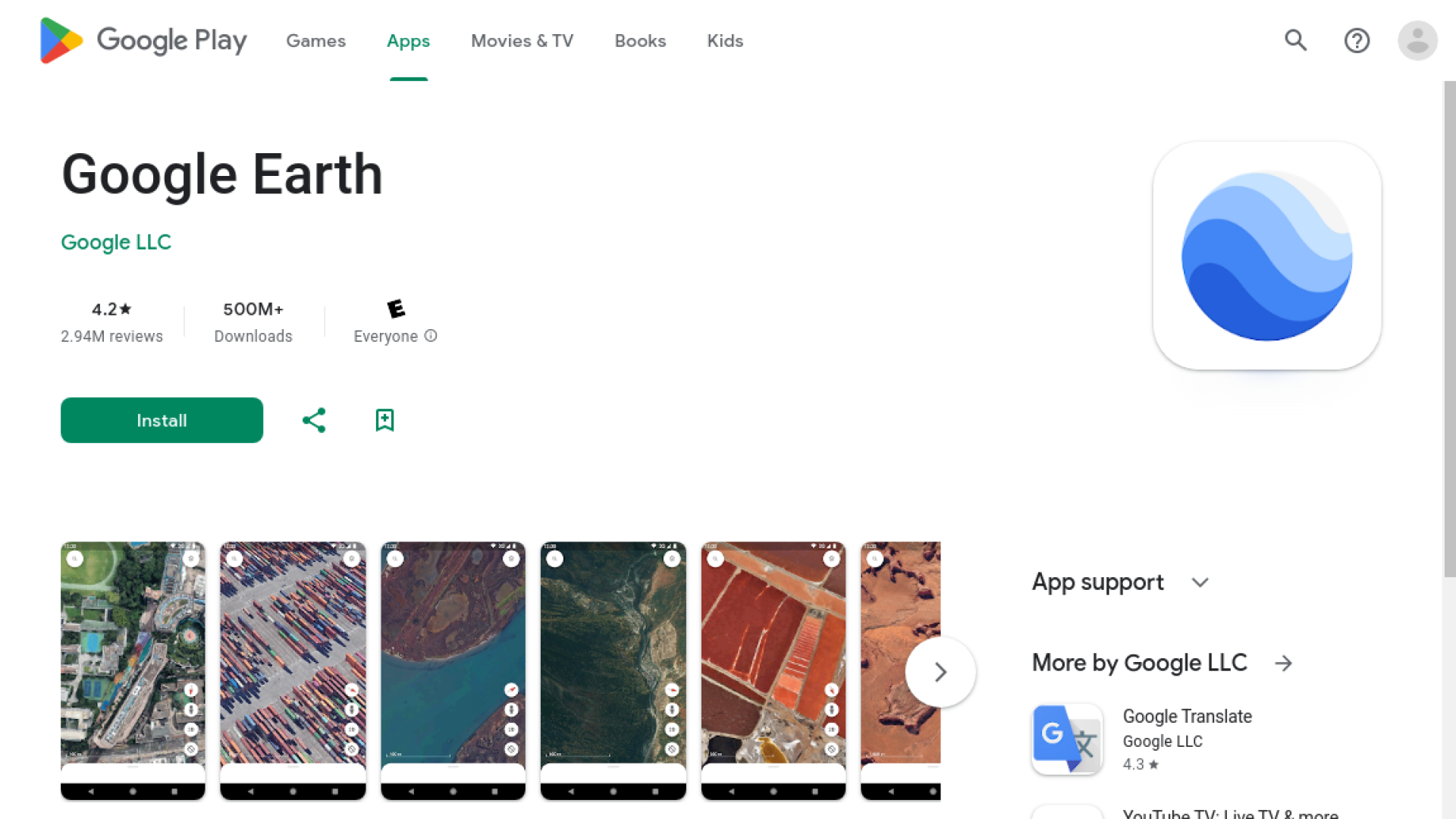Switch to the Movies & TV tab

click(x=522, y=41)
